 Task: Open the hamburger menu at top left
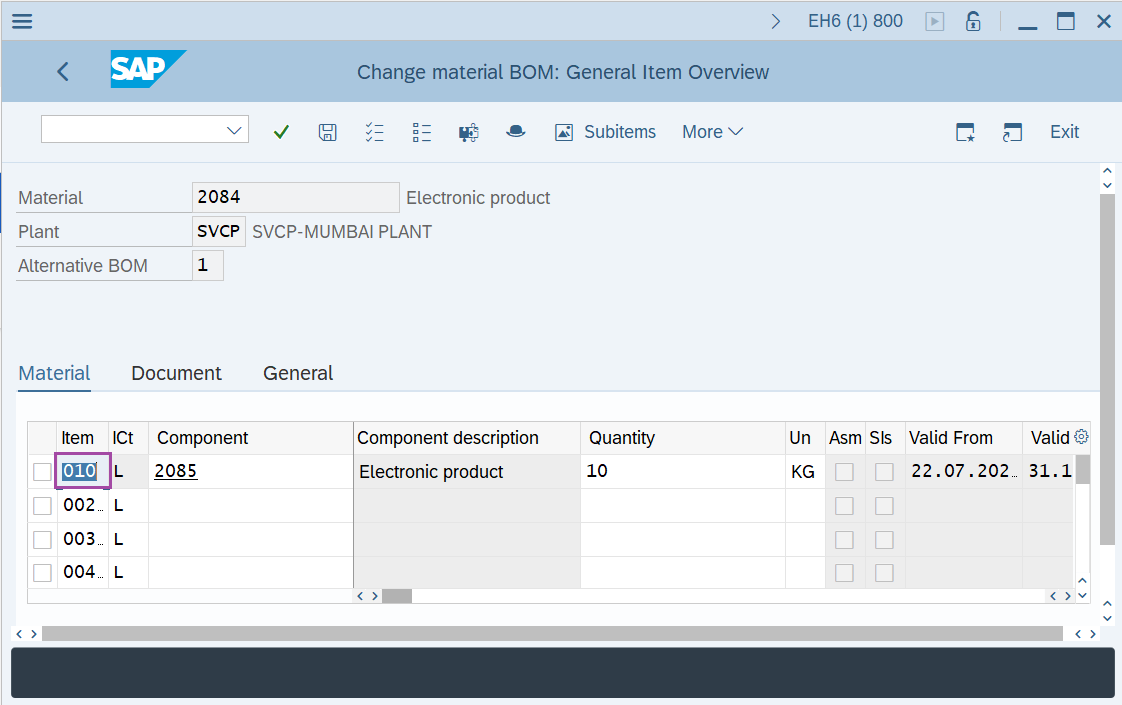point(21,21)
